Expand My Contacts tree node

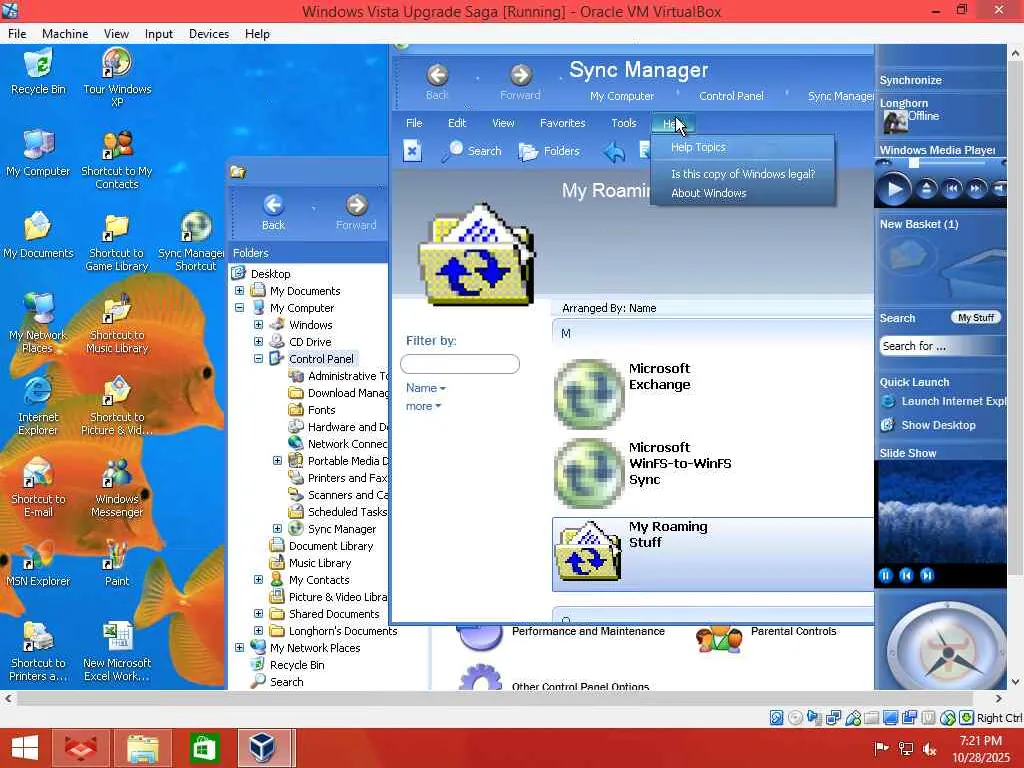[259, 579]
